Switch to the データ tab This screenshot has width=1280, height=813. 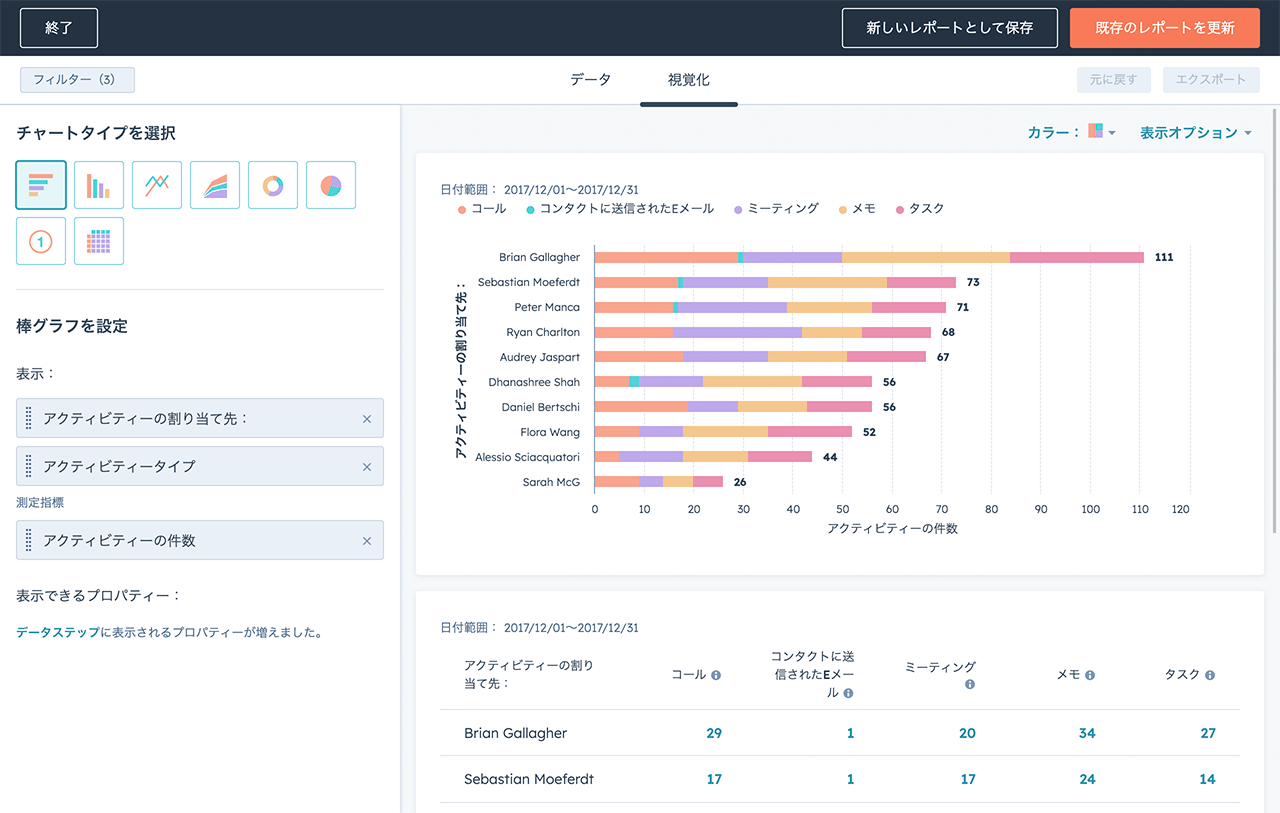tap(590, 80)
